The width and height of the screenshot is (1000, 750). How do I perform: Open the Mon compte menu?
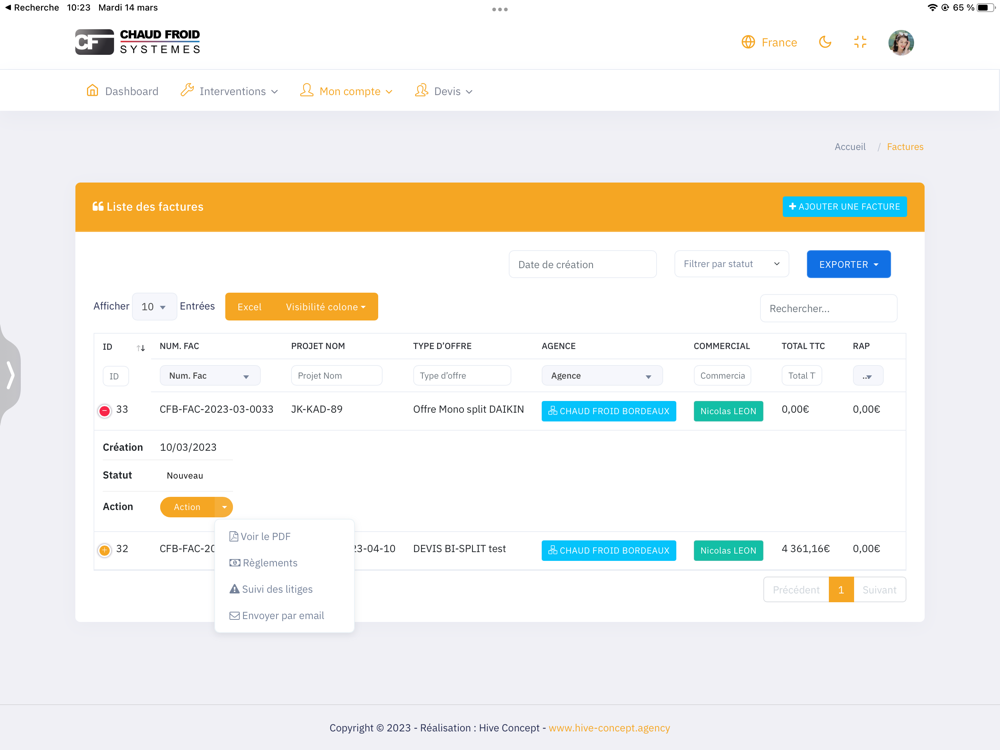[346, 91]
